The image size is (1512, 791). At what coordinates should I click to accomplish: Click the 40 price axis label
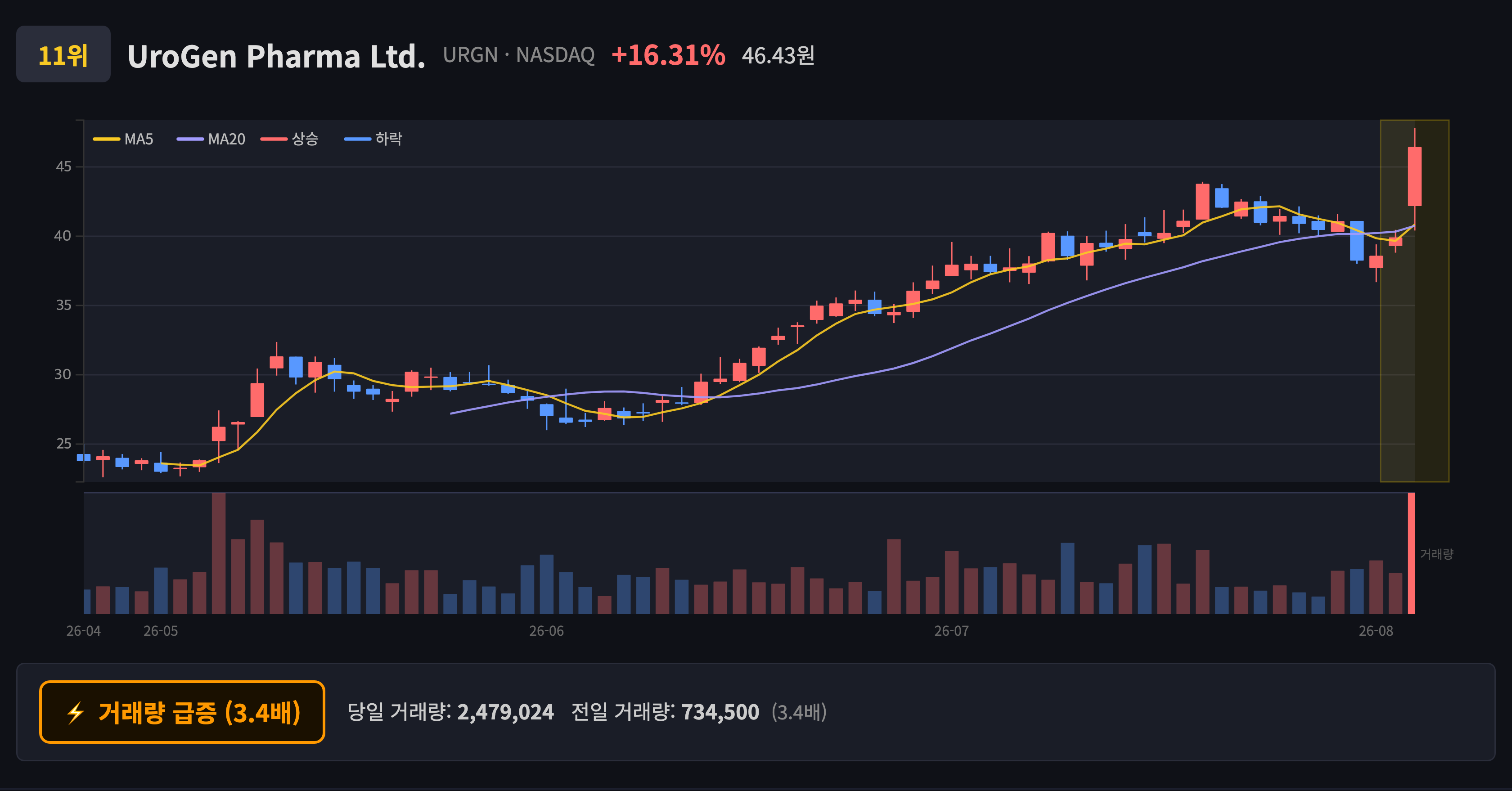tap(63, 236)
